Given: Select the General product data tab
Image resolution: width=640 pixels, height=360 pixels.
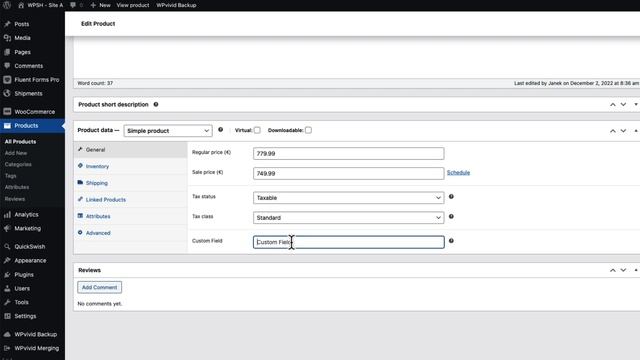Looking at the screenshot, I should click(131, 150).
